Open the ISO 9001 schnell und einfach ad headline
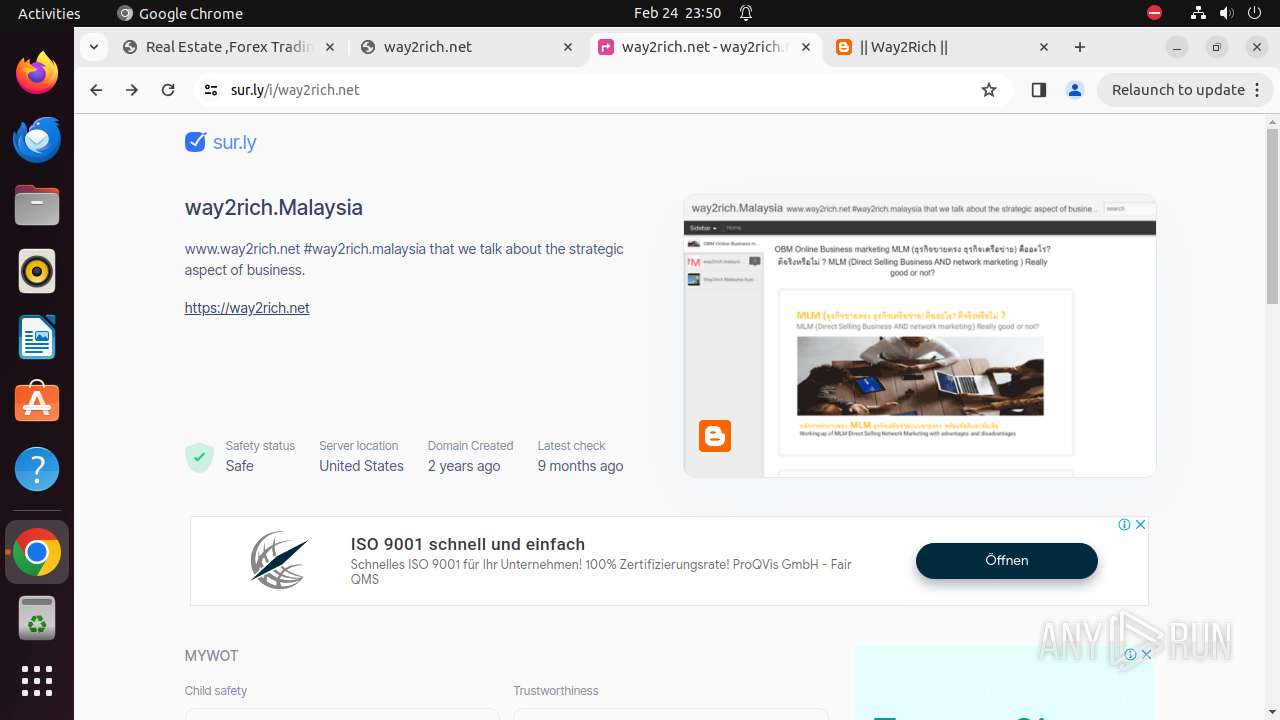Viewport: 1280px width, 720px height. (468, 544)
